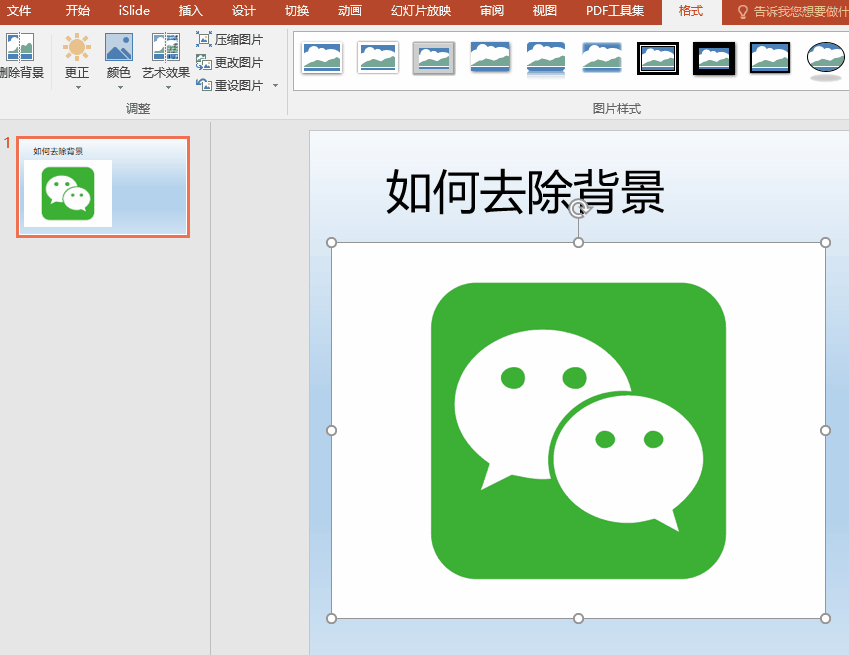Screen dimensions: 849x655
Task: Apply the fifth picture style with reflection
Action: tap(546, 59)
